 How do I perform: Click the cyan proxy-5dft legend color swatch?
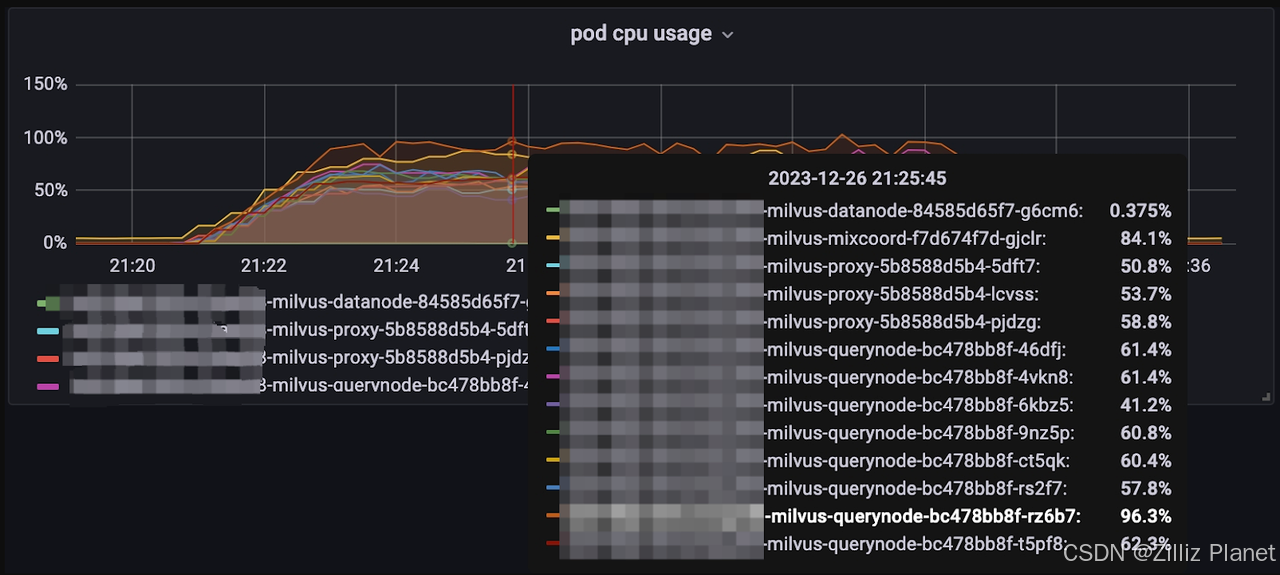[x=47, y=330]
